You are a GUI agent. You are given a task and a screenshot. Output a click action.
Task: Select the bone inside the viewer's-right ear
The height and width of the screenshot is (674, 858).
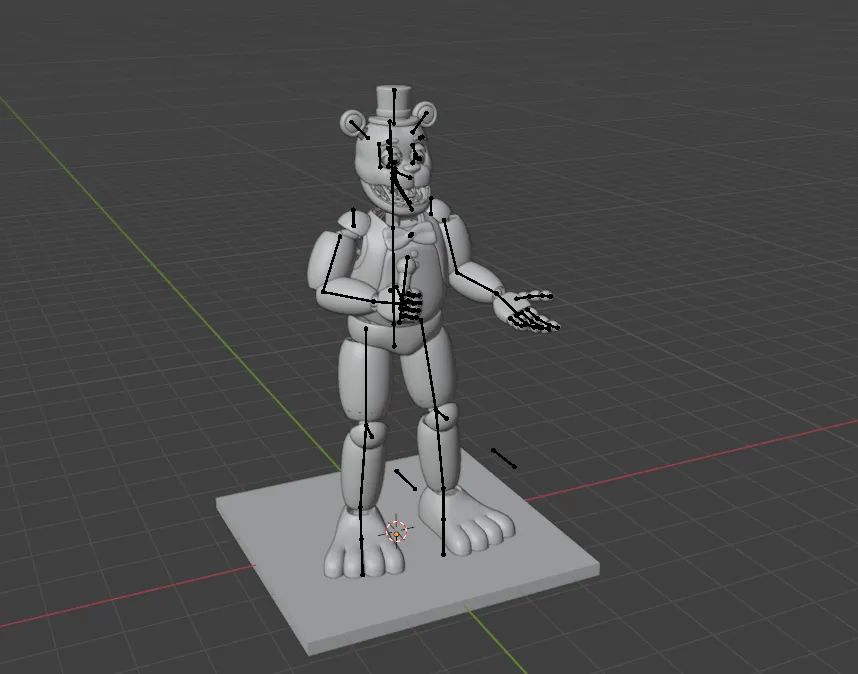click(x=420, y=123)
